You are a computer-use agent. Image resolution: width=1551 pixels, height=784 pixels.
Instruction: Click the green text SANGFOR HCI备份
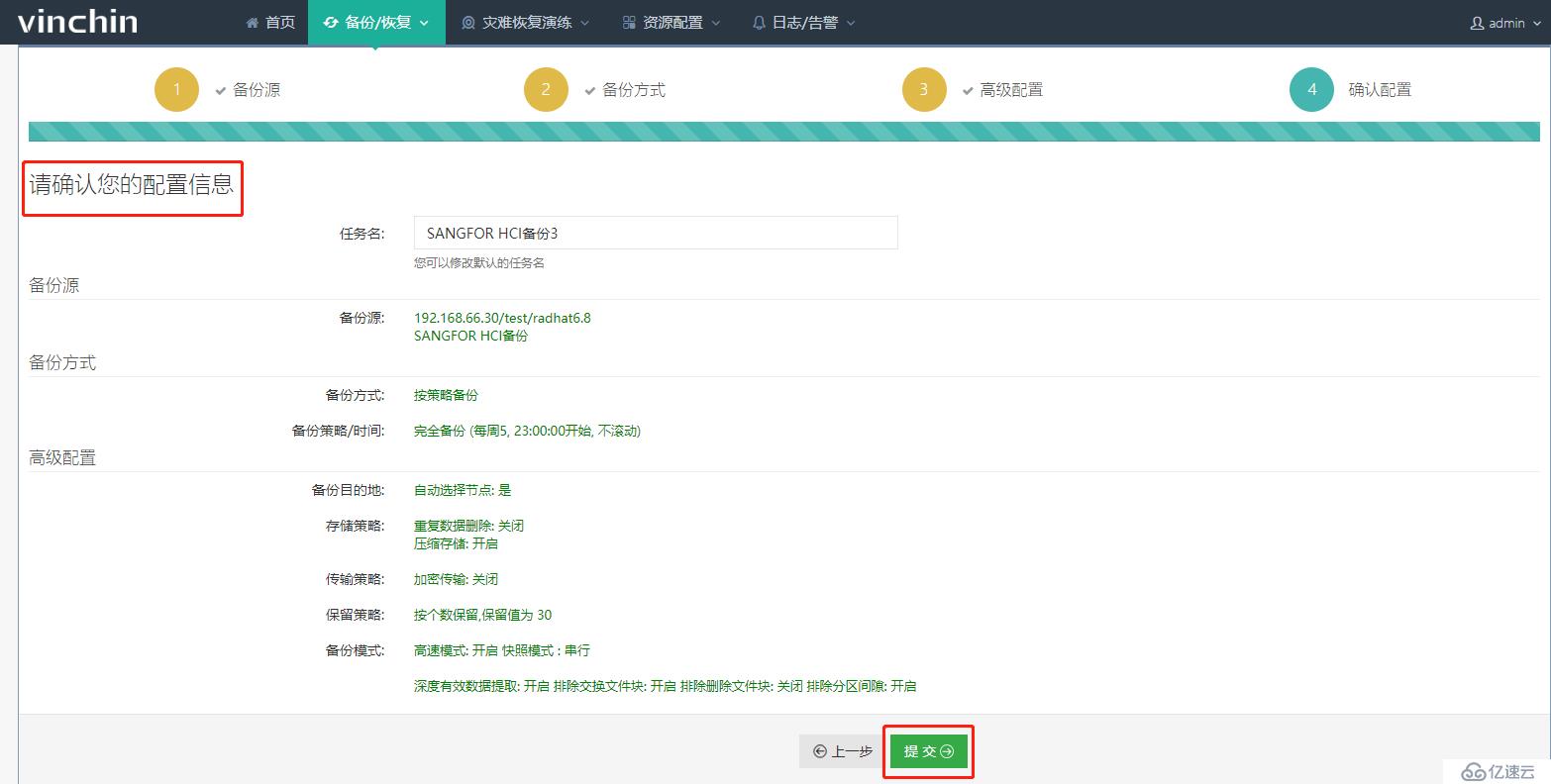tap(470, 336)
